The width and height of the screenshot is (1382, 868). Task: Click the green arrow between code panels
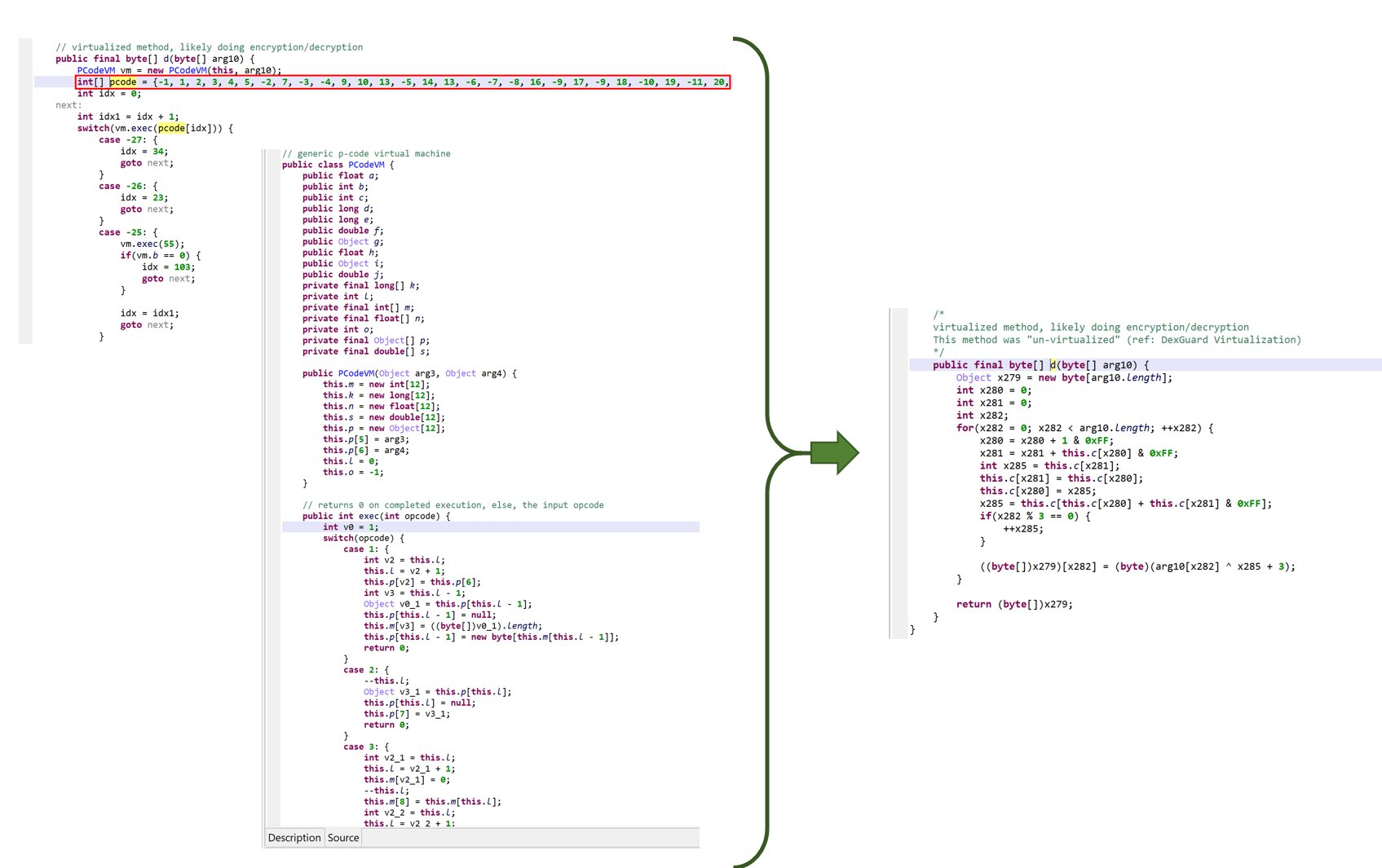pos(835,451)
